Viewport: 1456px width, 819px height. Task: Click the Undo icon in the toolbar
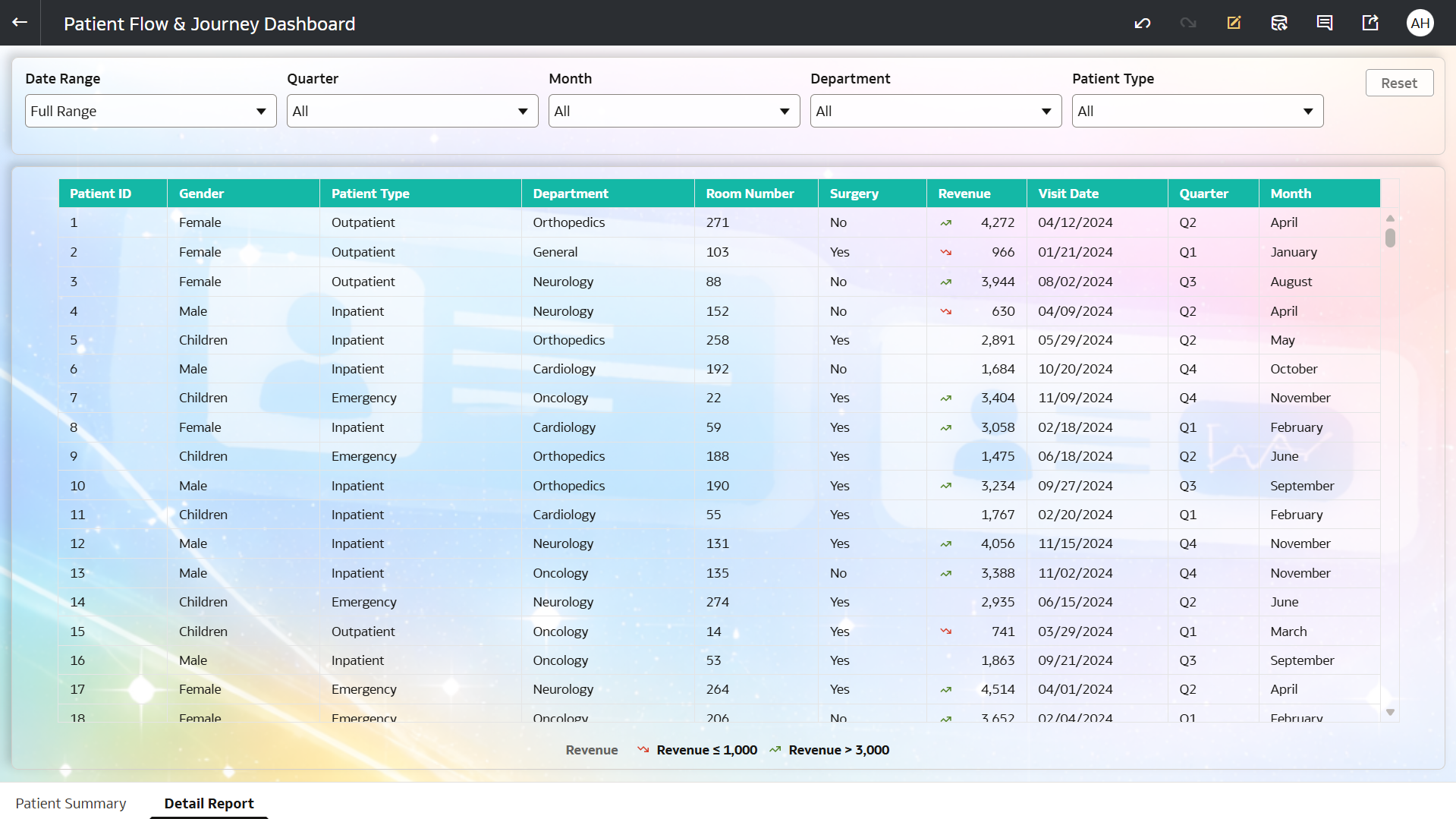pos(1142,23)
